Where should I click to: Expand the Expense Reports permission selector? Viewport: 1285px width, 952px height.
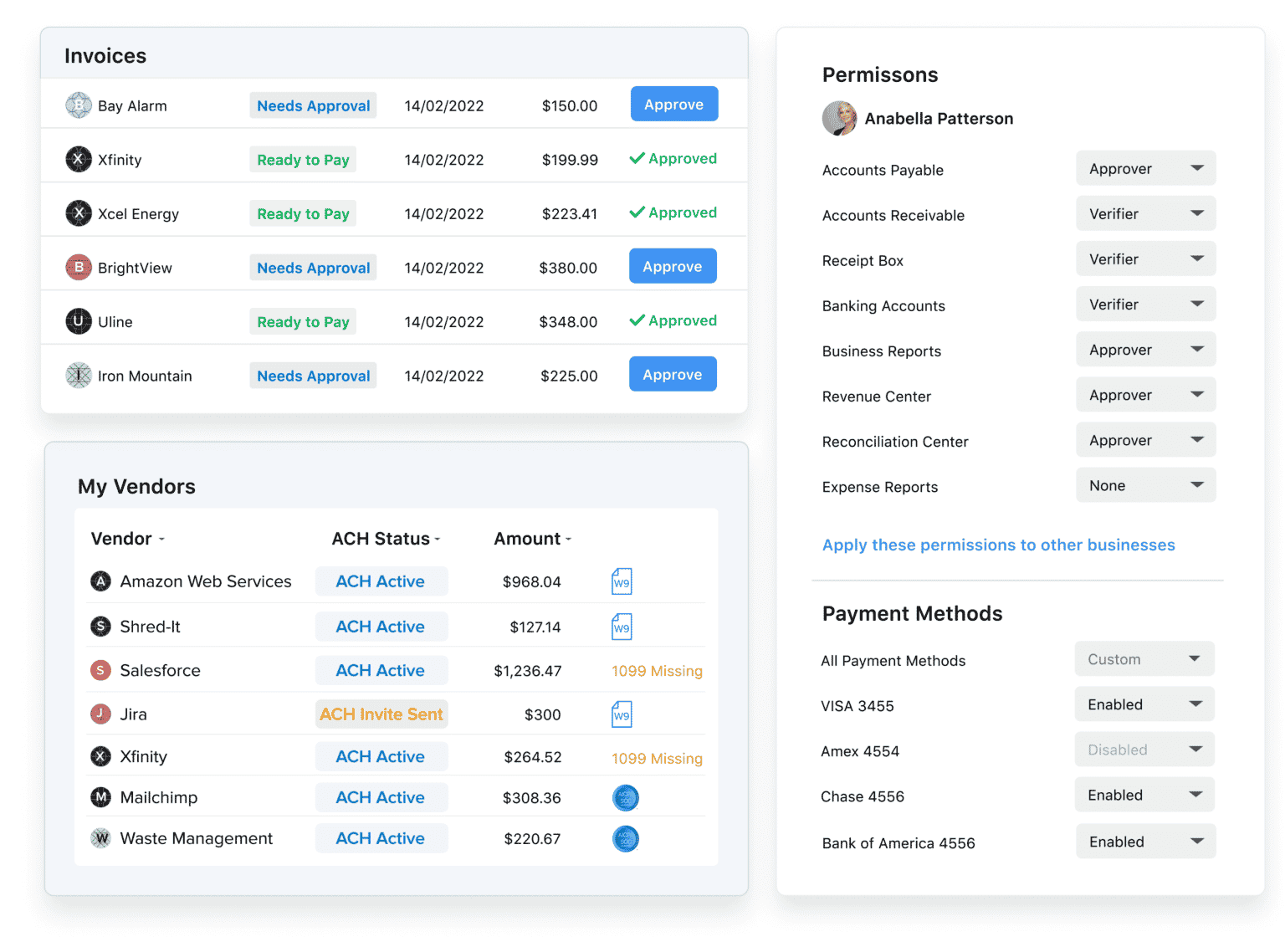tap(1145, 485)
